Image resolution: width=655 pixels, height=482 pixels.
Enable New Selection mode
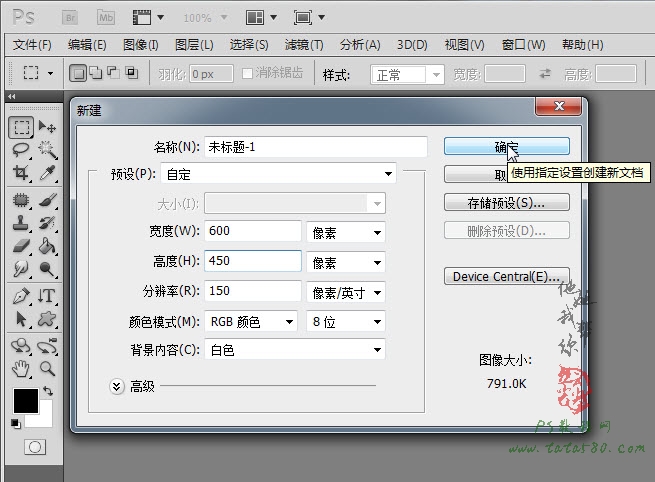78,73
